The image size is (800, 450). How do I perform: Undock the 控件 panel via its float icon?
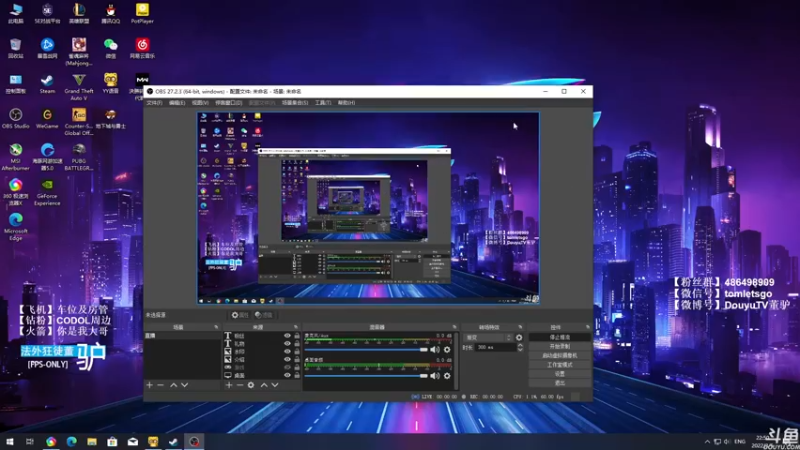click(588, 327)
